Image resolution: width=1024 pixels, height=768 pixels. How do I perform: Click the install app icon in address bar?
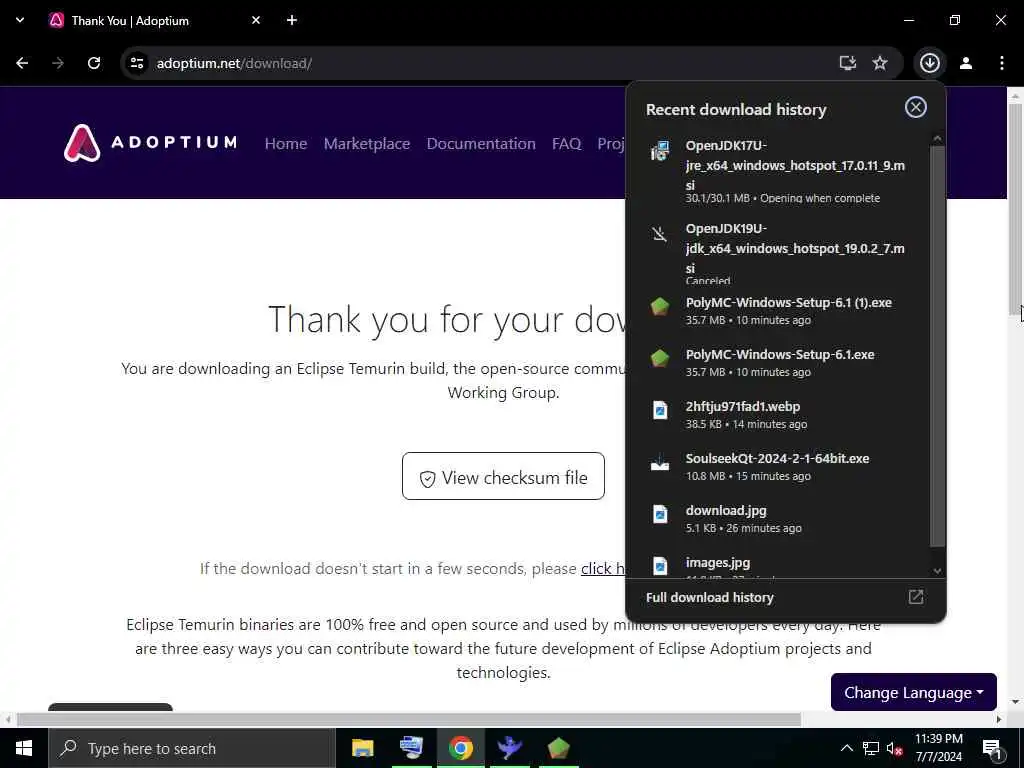click(x=848, y=63)
